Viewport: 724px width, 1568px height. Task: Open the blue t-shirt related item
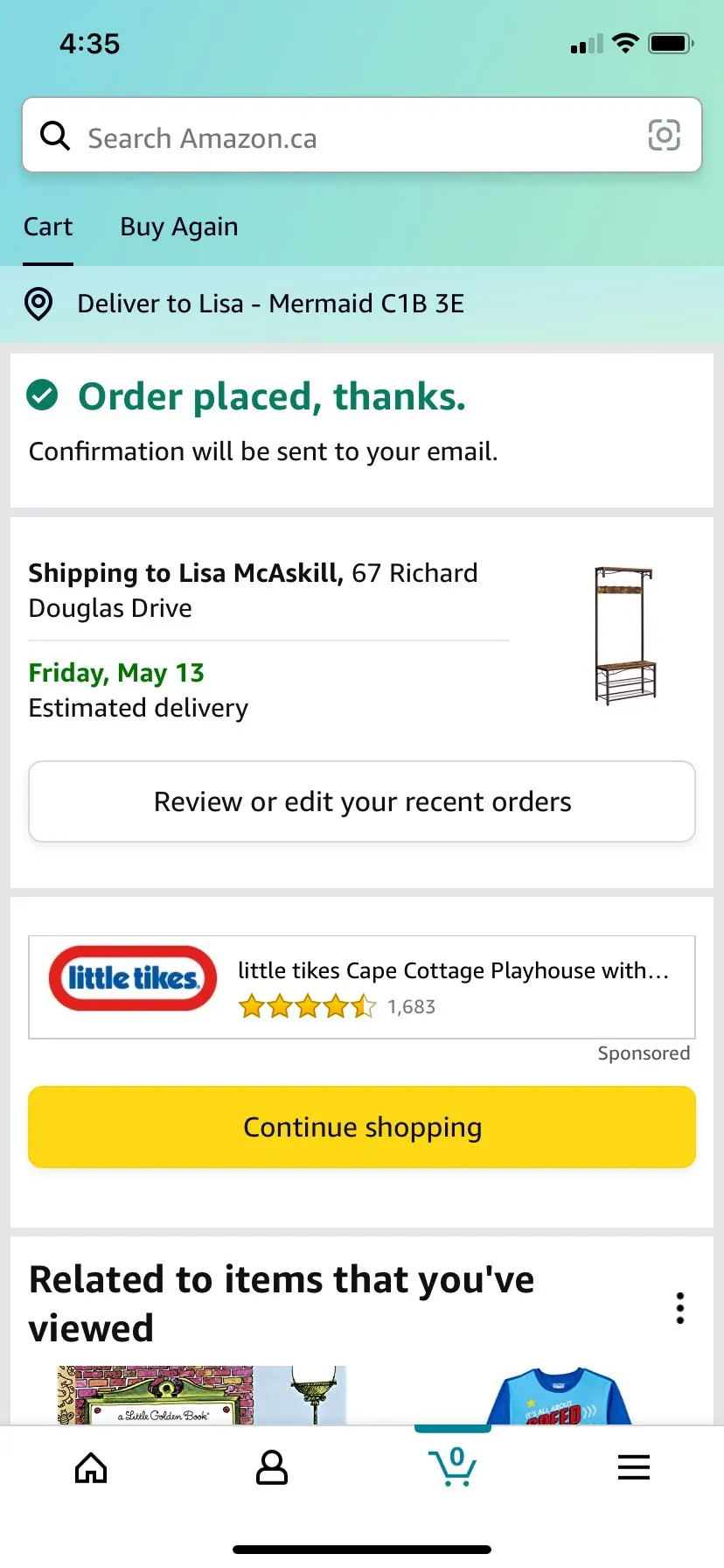tap(560, 1397)
